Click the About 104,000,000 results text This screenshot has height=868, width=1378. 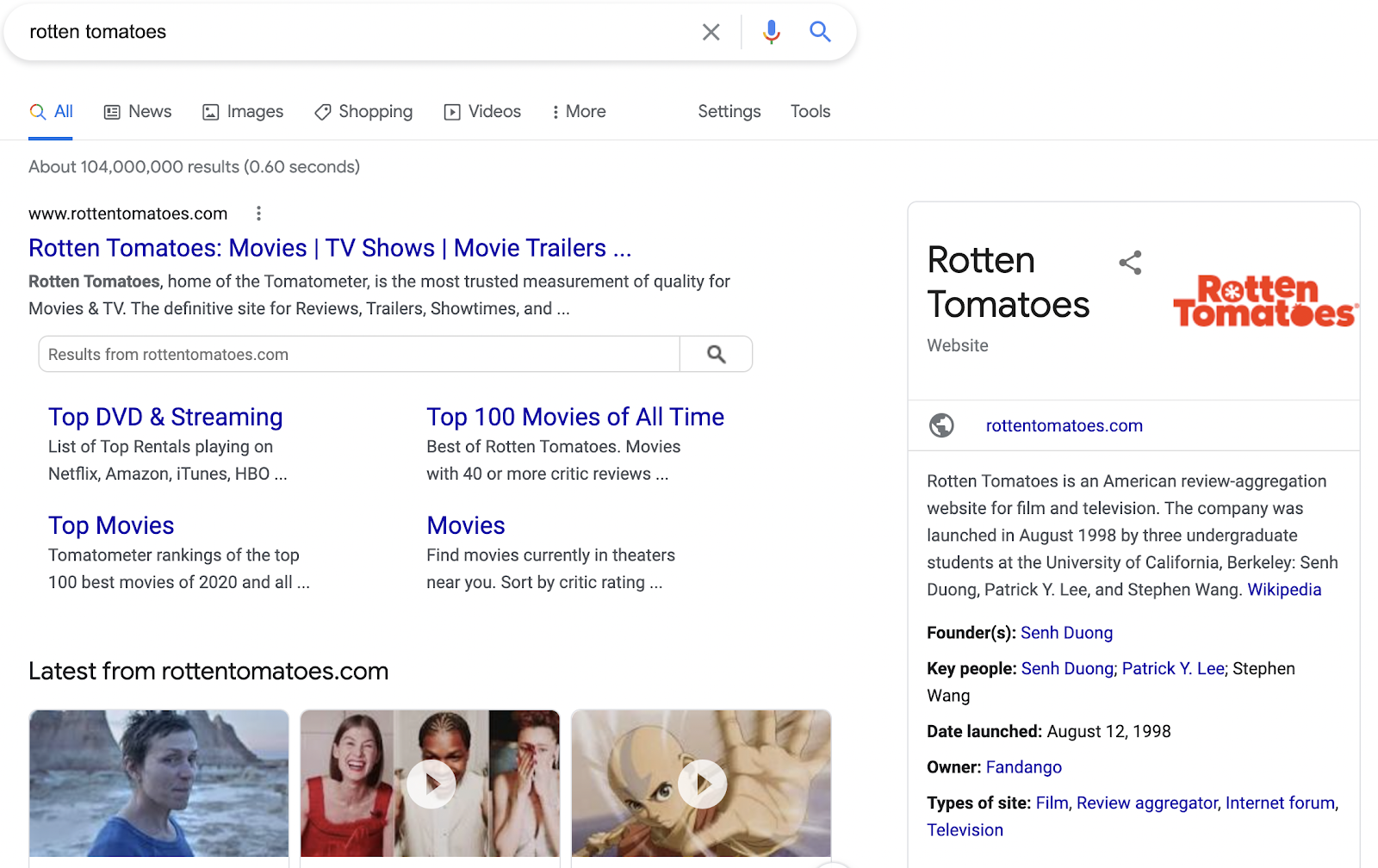194,167
